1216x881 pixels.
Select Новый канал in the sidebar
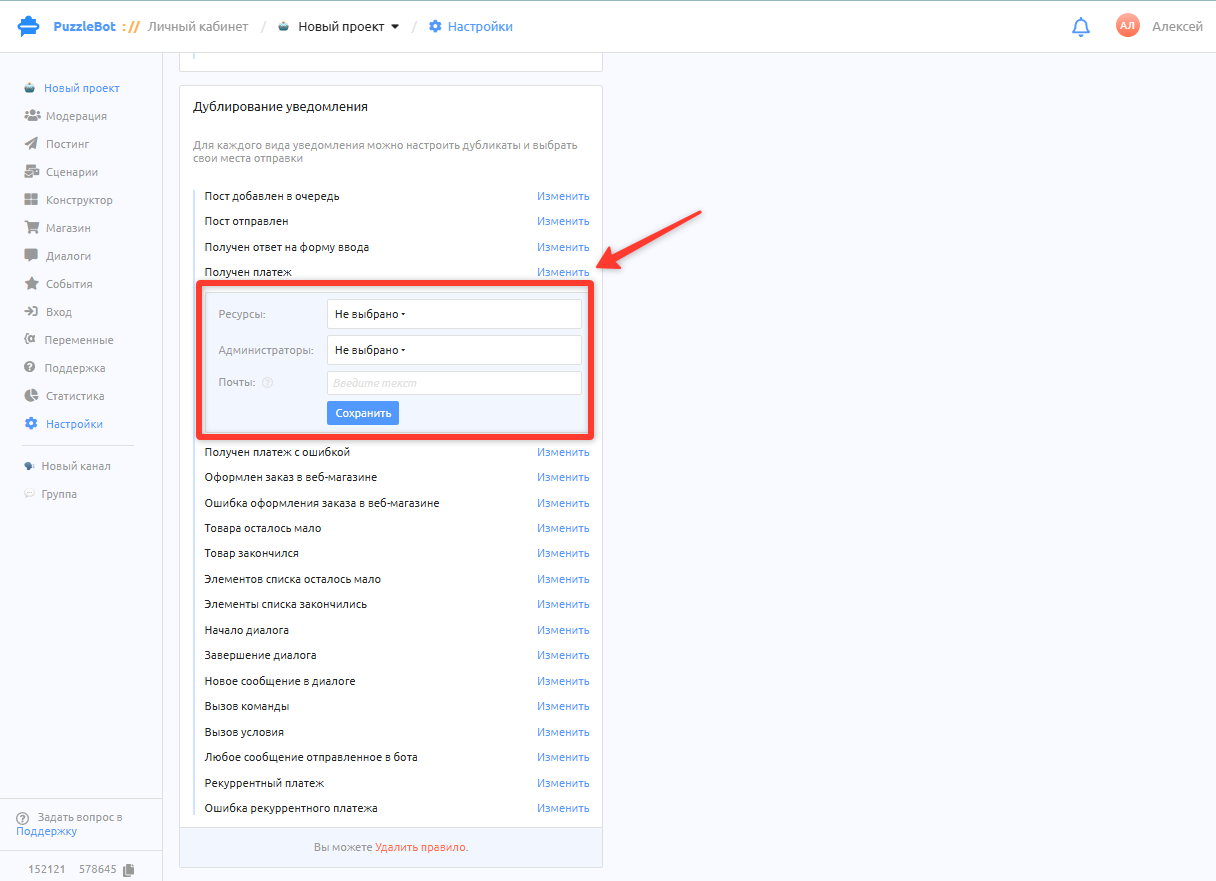coord(76,466)
